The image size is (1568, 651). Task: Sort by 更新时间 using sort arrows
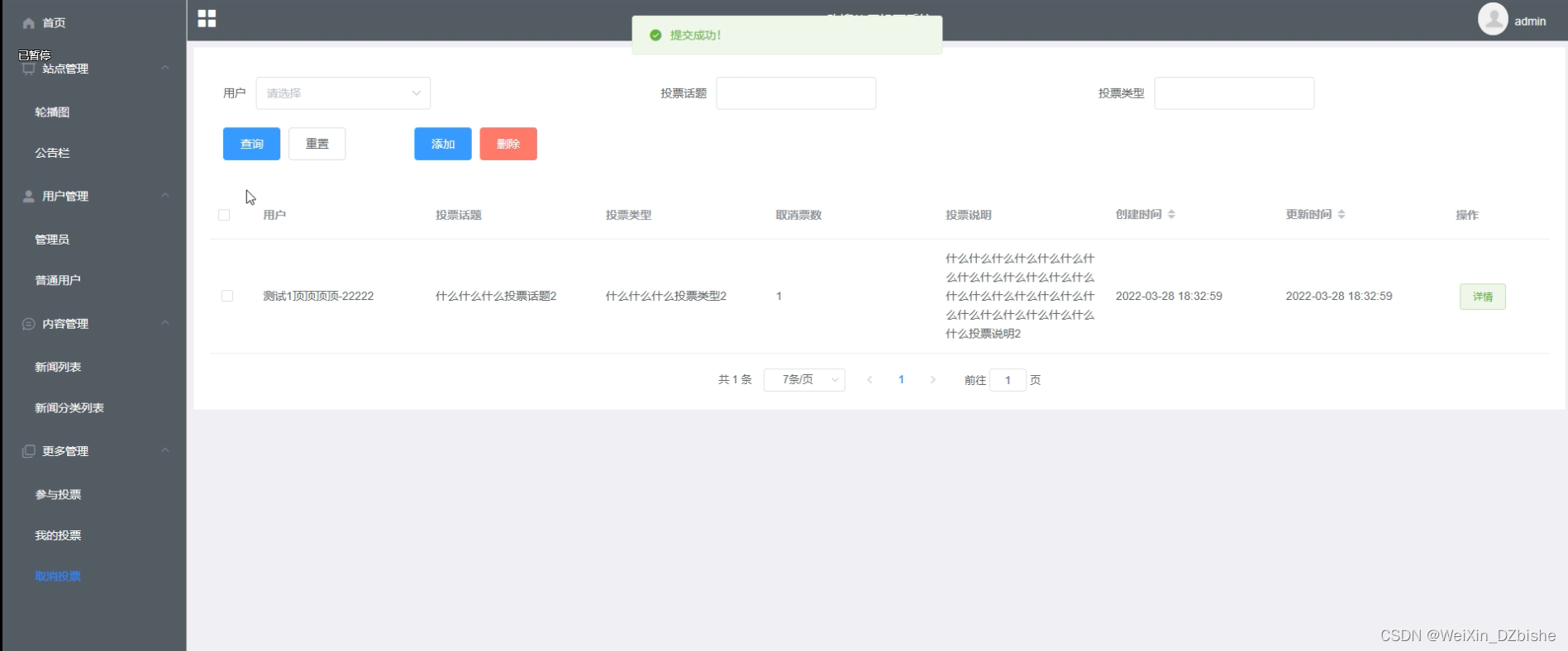[x=1342, y=214]
